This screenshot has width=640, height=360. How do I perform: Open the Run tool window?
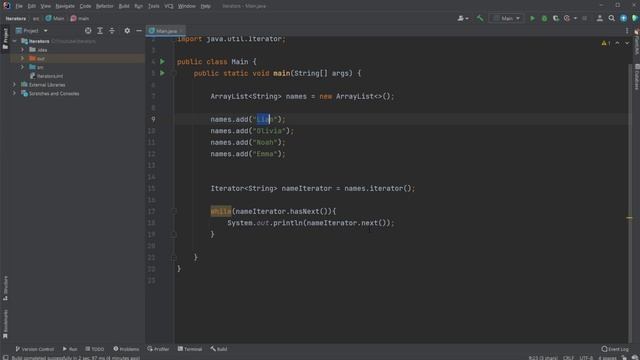point(70,349)
